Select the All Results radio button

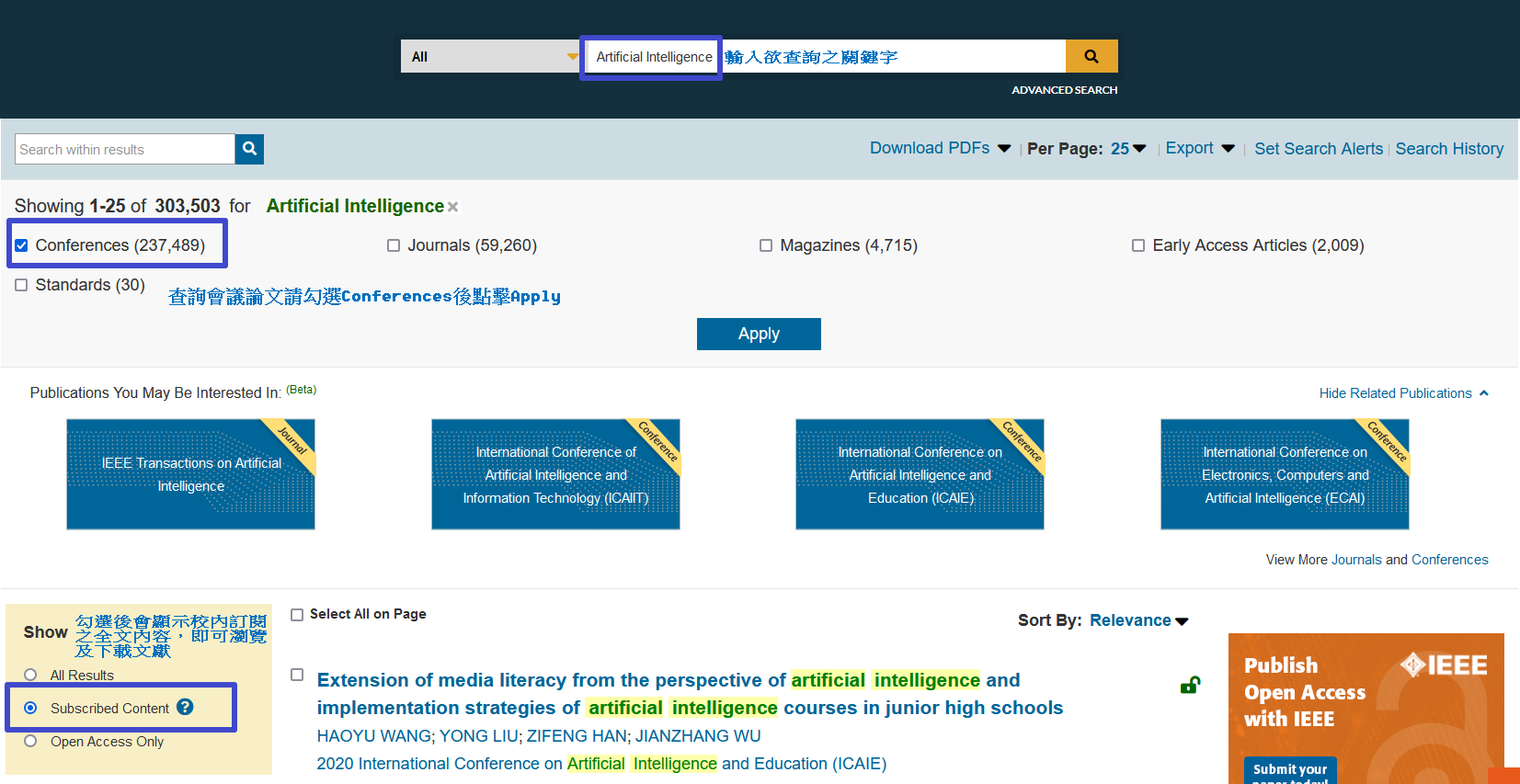click(30, 675)
